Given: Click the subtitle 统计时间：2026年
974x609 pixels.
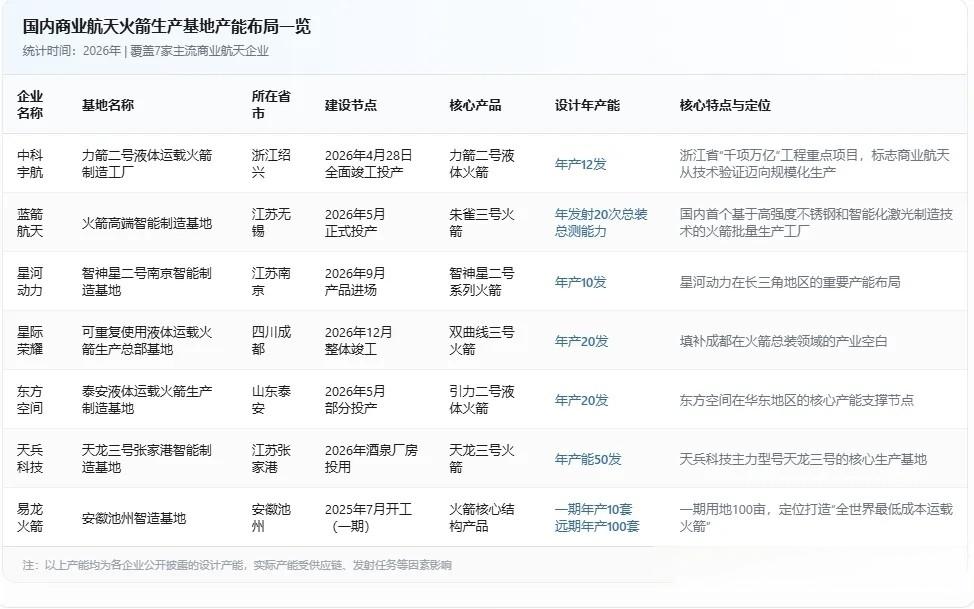Looking at the screenshot, I should pos(71,51).
